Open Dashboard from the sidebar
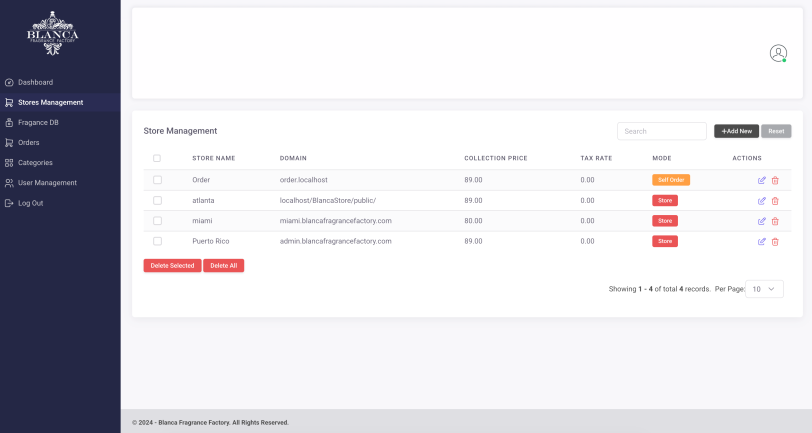Viewport: 812px width, 433px height. click(35, 82)
